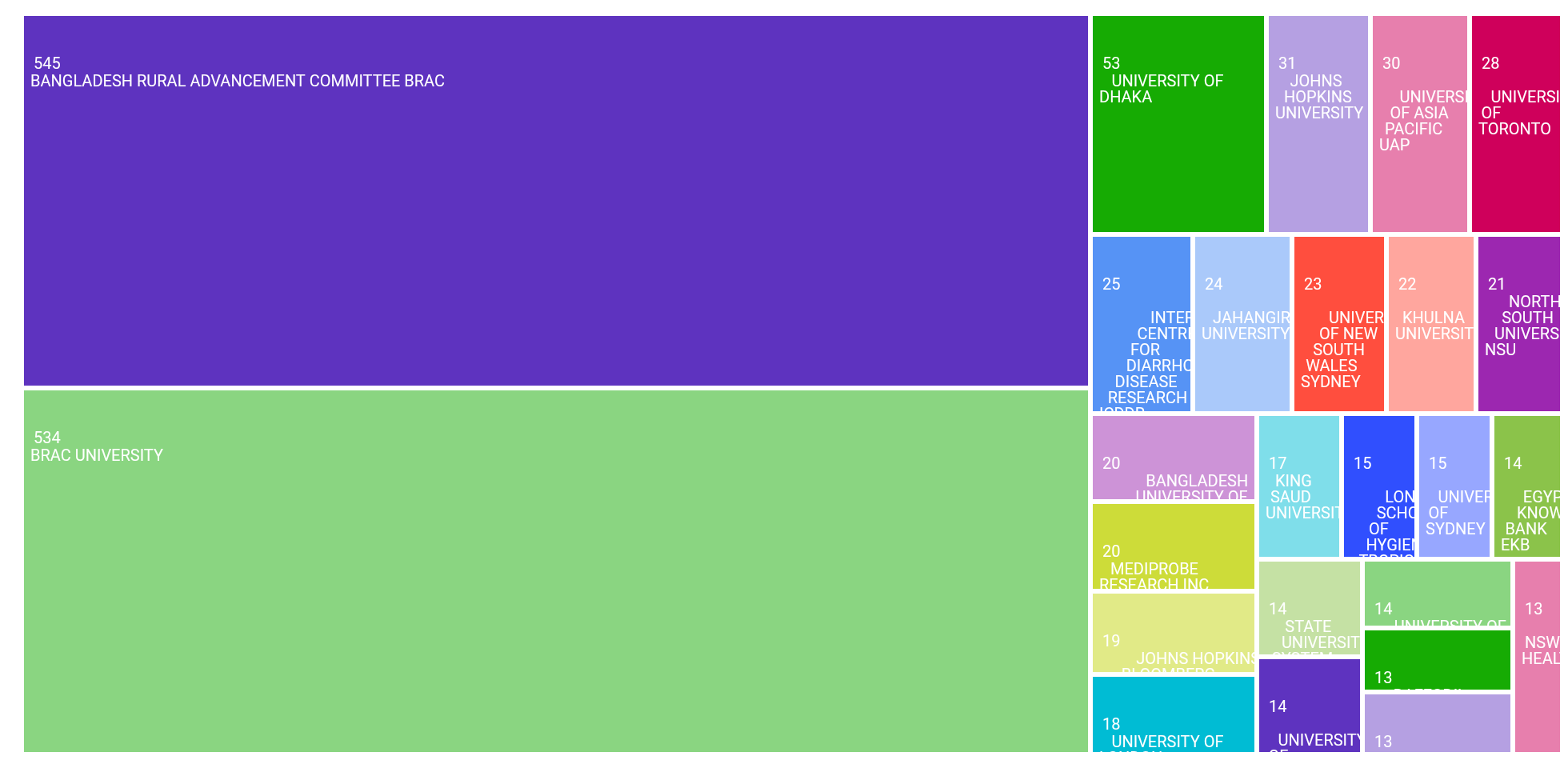Click the University of New South Wales Sydney tile

1339,324
